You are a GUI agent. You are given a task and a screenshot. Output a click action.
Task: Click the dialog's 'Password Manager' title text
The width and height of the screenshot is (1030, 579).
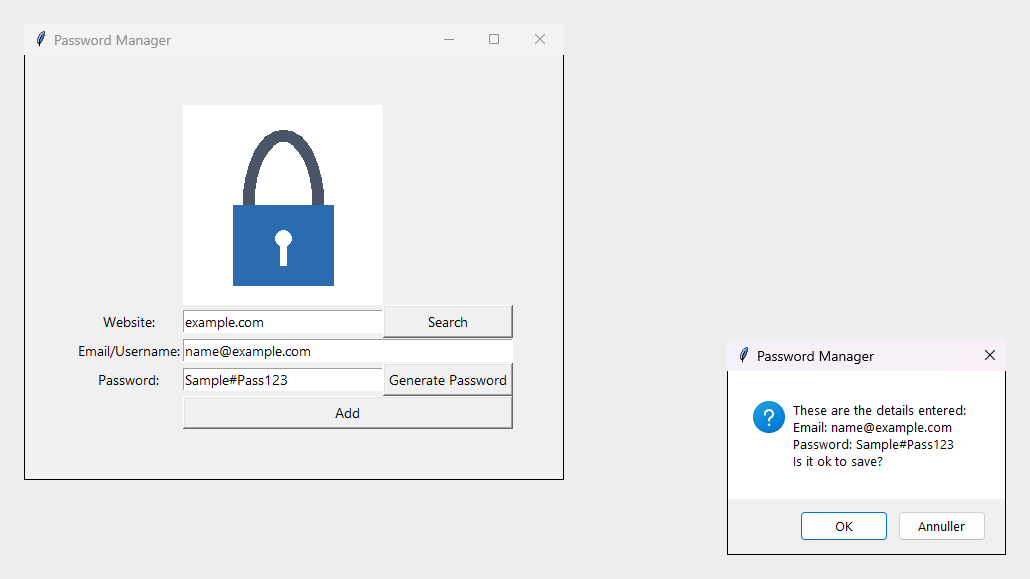(815, 356)
